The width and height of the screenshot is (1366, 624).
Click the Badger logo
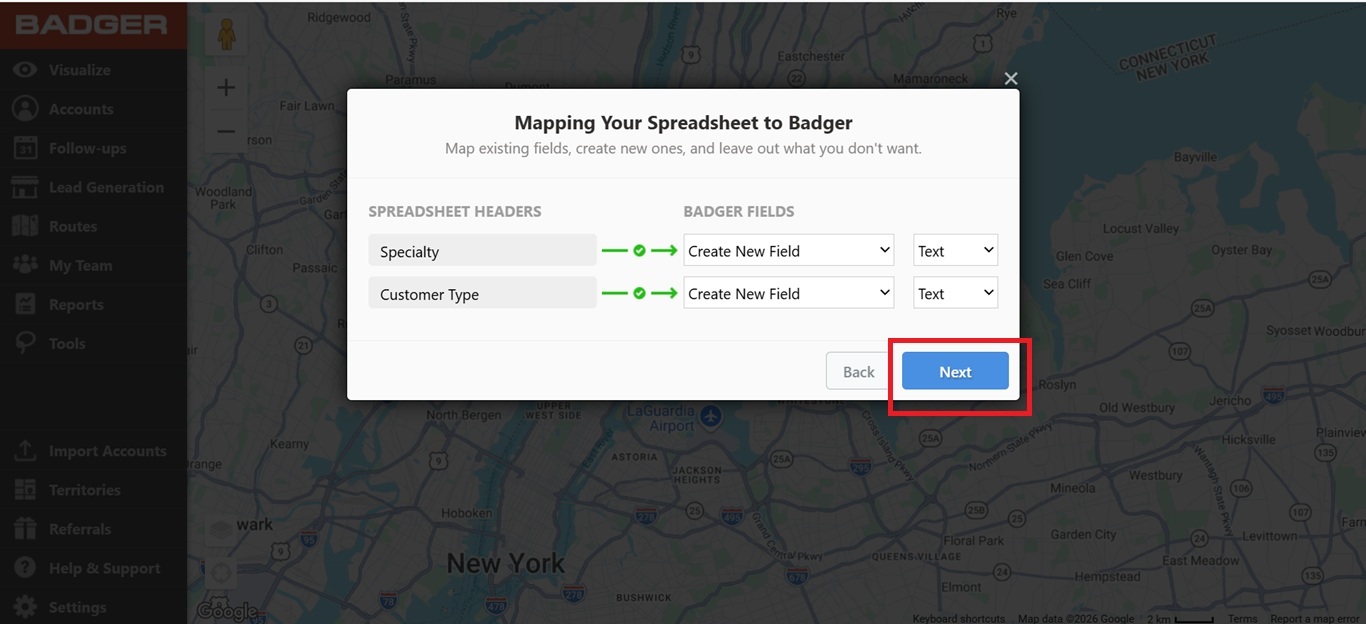pos(91,24)
